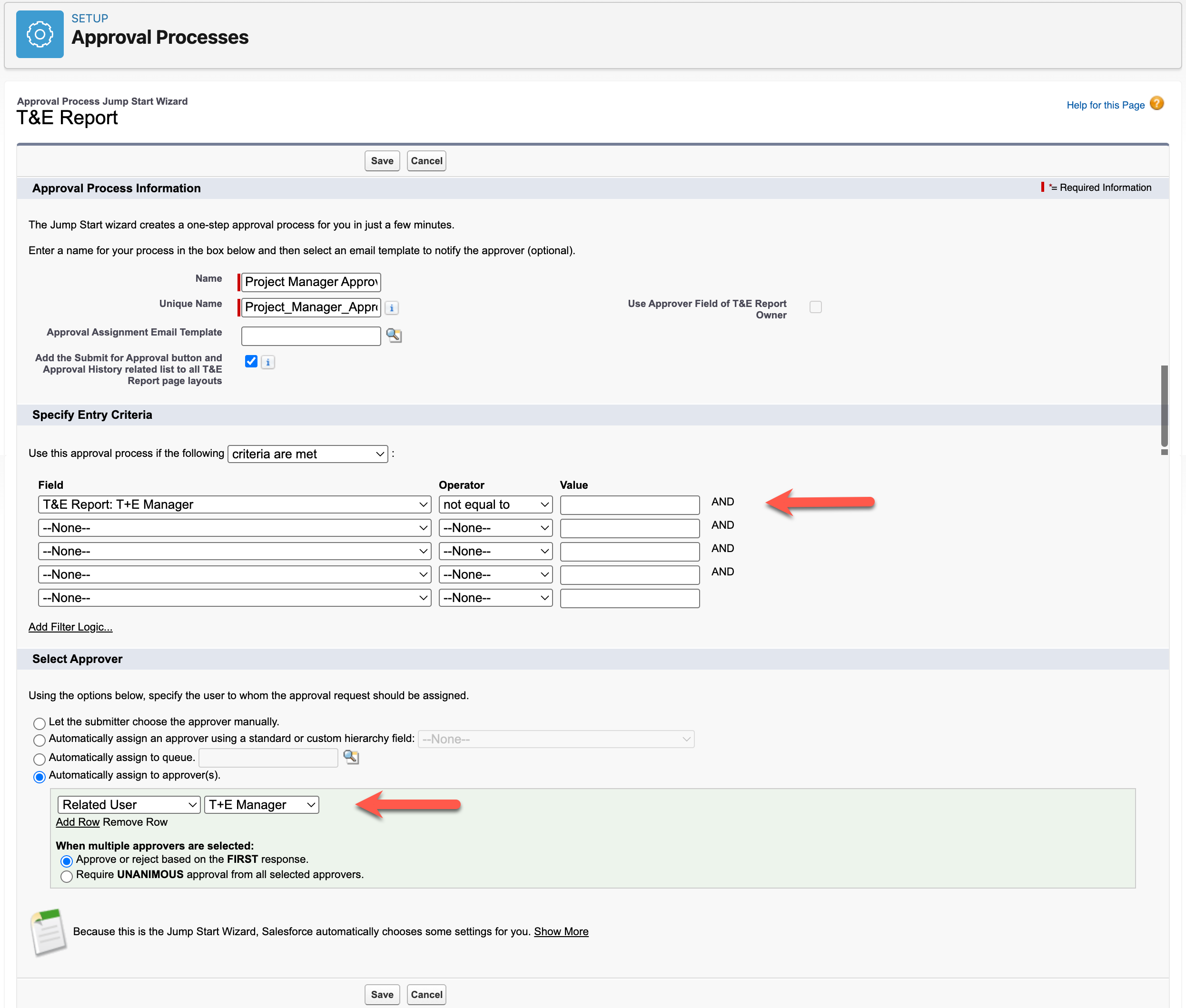This screenshot has width=1186, height=1008.
Task: Click the Unique Name info icon
Action: click(391, 308)
